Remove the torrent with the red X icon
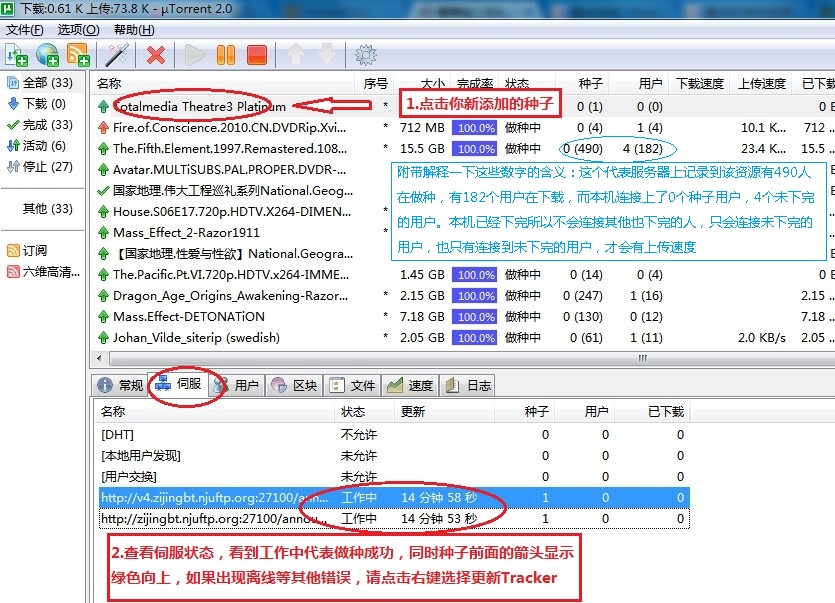 (x=156, y=54)
